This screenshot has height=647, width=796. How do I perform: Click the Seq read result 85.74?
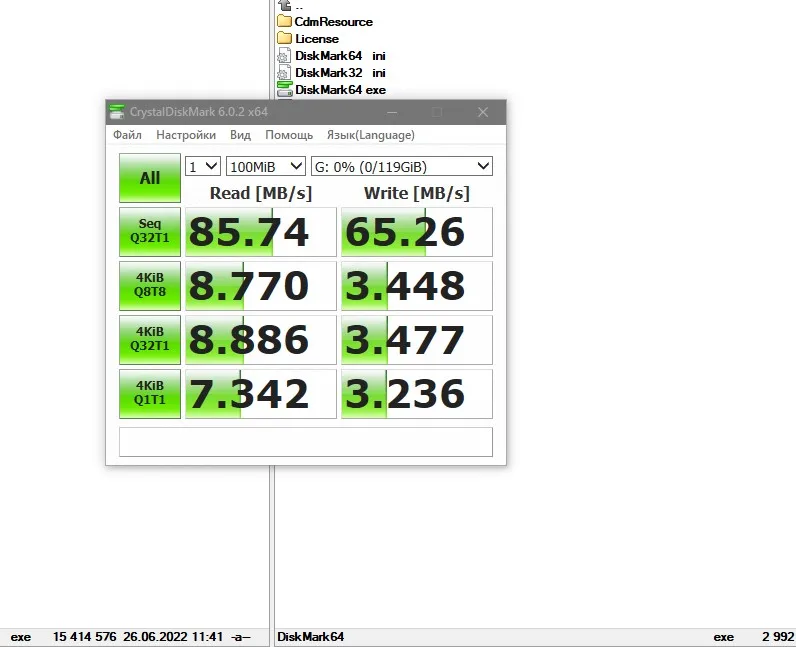(x=260, y=232)
